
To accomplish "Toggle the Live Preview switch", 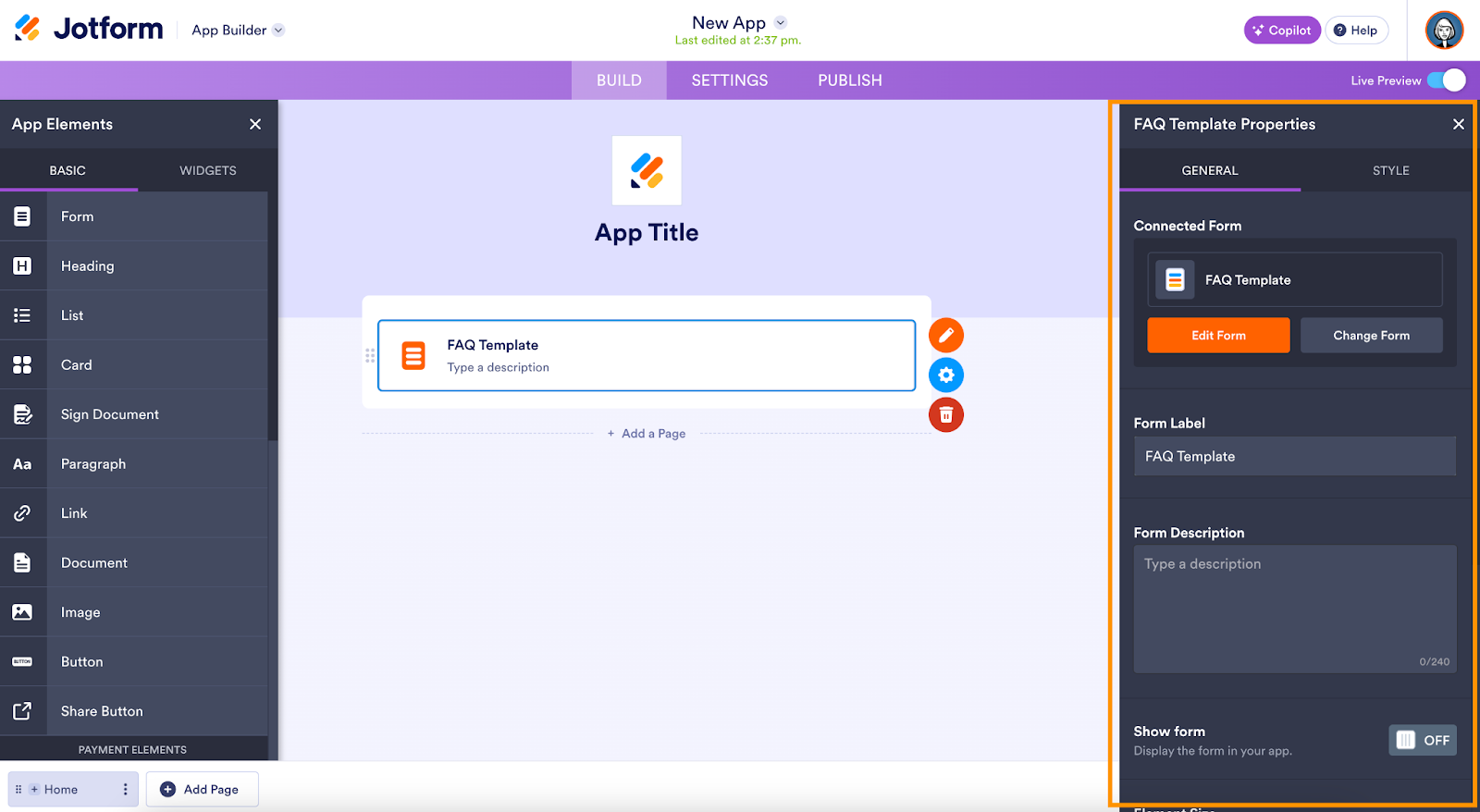I will pos(1447,80).
